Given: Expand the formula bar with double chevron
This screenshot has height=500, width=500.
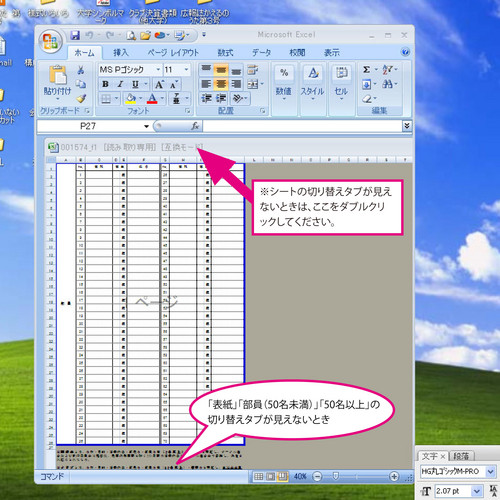Looking at the screenshot, I should (x=407, y=126).
